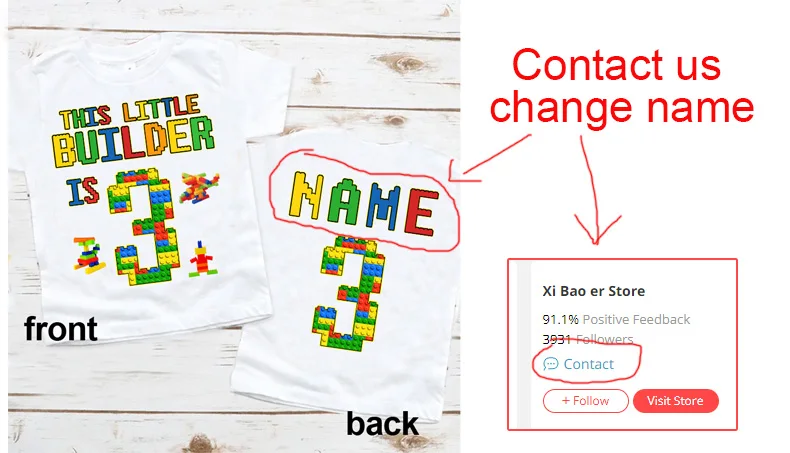The width and height of the screenshot is (790, 453).
Task: Click the Lego helicopter graphic on front shirt
Action: tap(200, 187)
